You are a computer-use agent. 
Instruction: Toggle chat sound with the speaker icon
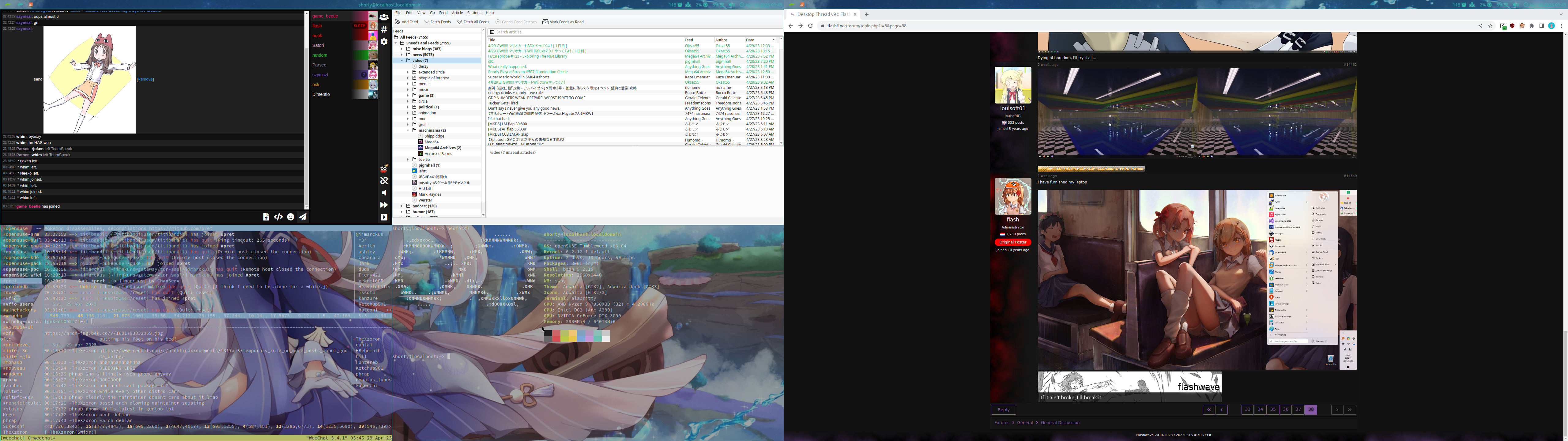(x=384, y=193)
